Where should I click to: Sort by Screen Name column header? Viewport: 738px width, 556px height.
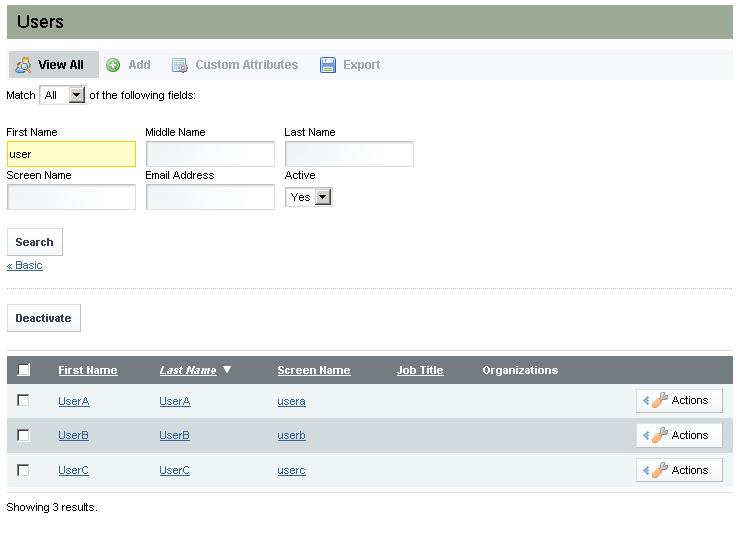point(313,370)
